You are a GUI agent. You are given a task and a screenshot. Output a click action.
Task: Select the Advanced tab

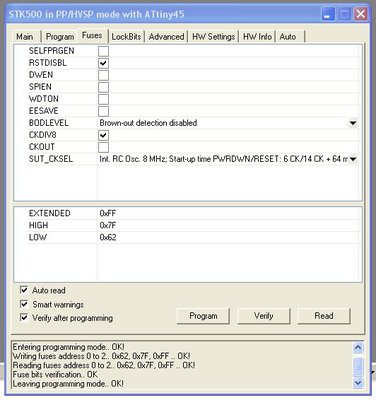coord(166,37)
